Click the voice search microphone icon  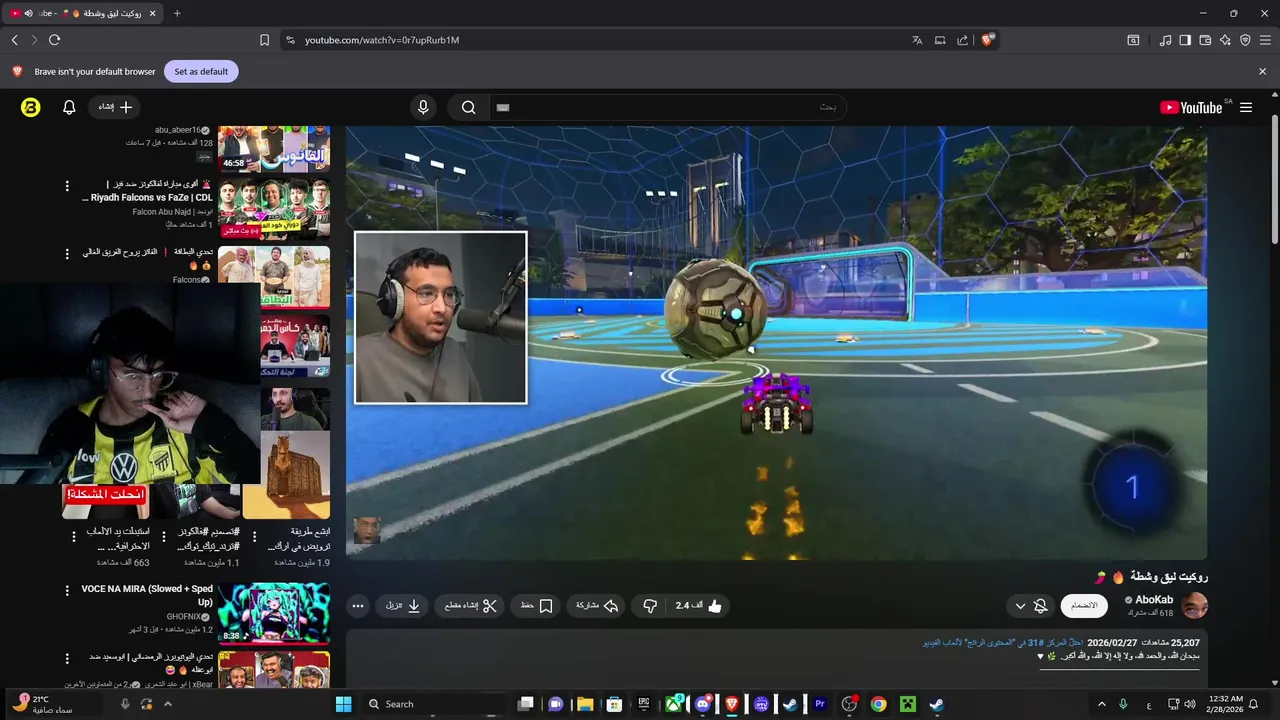coord(424,107)
